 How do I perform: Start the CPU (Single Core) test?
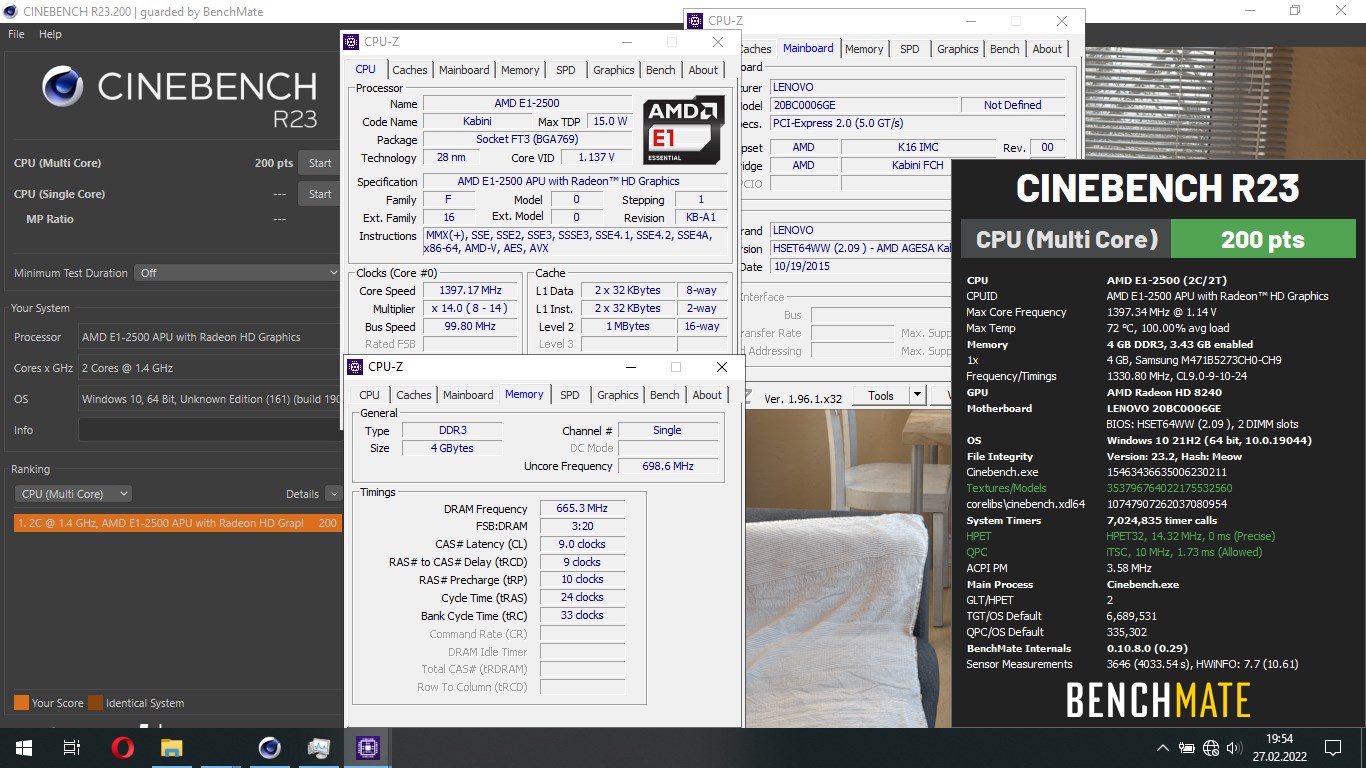pyautogui.click(x=320, y=194)
